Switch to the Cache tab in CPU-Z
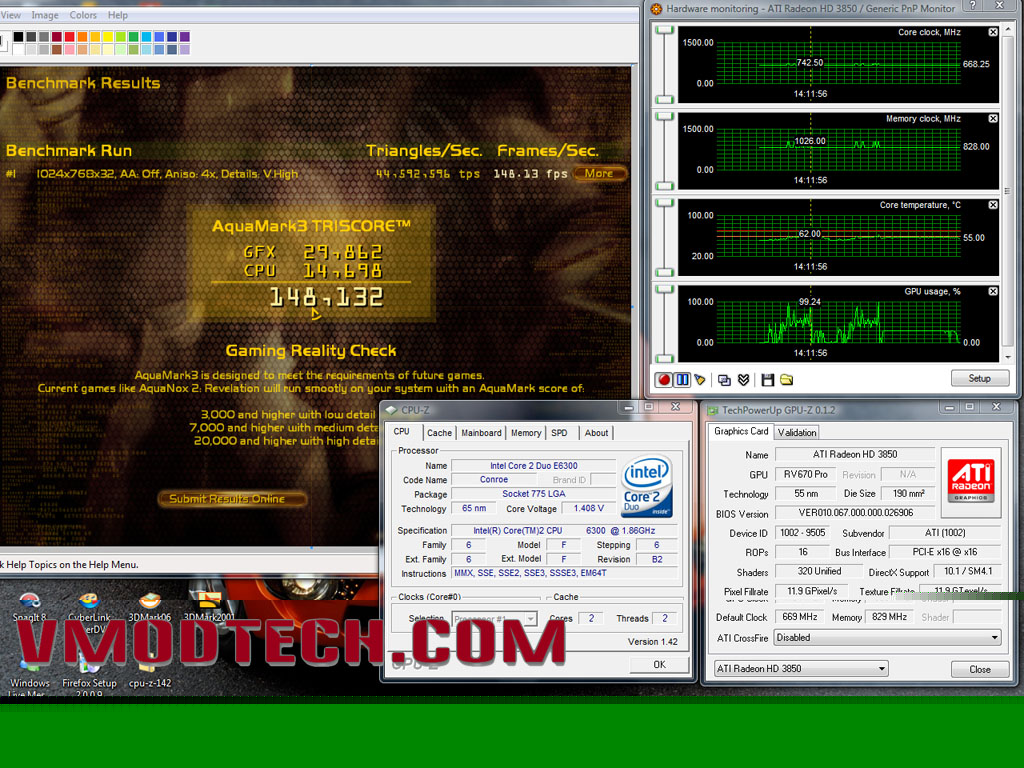This screenshot has height=768, width=1024. [439, 433]
